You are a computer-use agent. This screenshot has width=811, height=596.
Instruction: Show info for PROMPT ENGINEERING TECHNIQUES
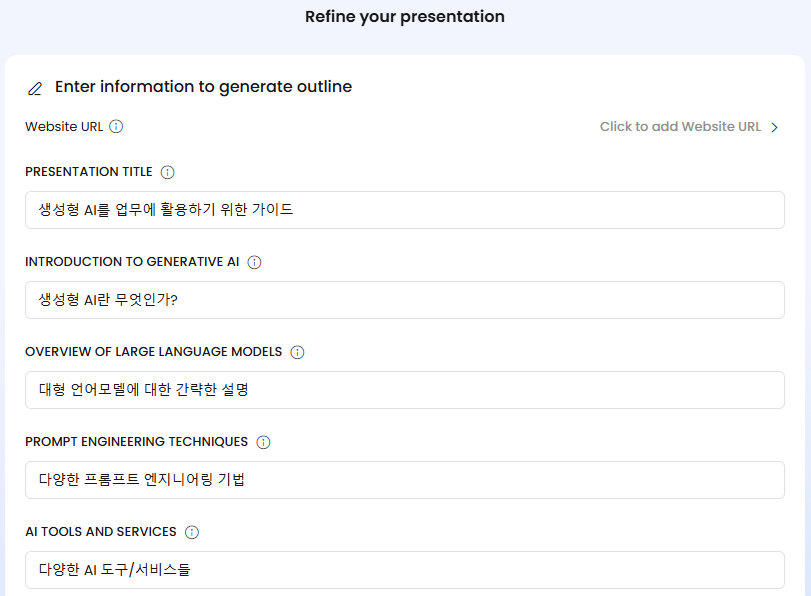[x=263, y=442]
